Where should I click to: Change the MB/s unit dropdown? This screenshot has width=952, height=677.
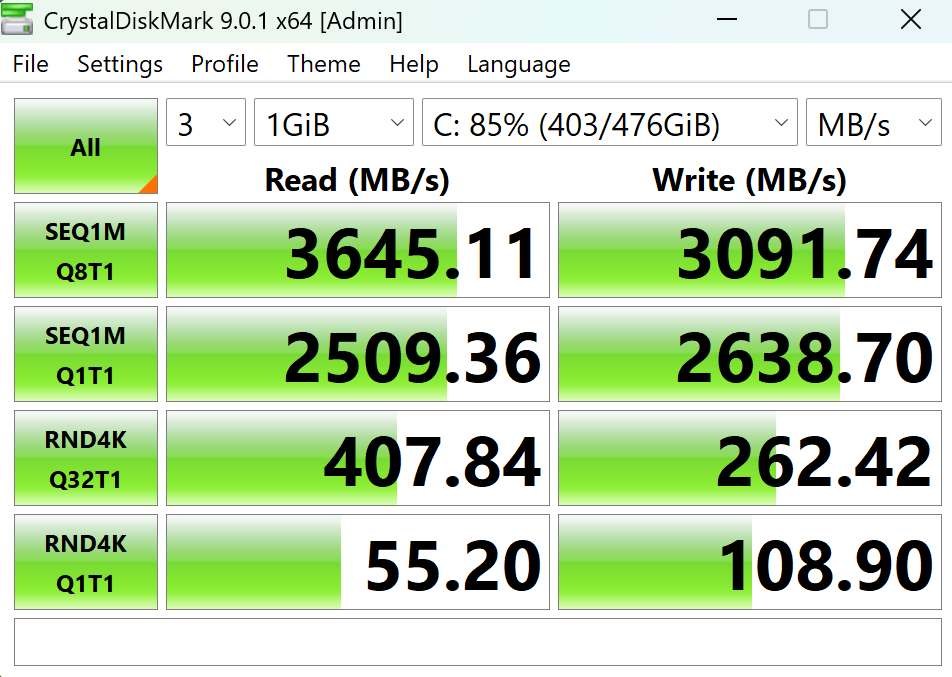[x=874, y=123]
